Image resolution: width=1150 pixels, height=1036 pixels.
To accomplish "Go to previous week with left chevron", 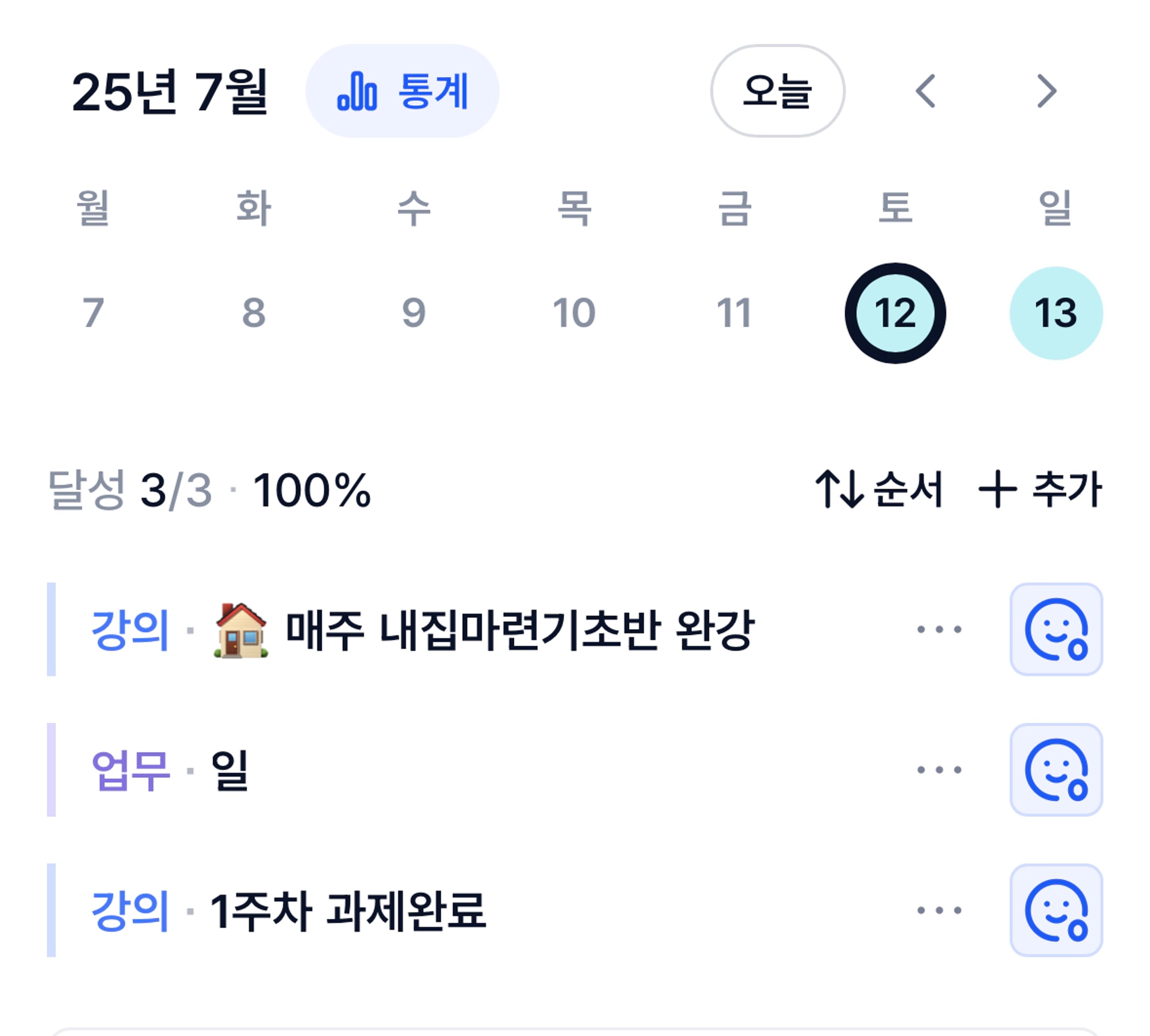I will point(926,91).
